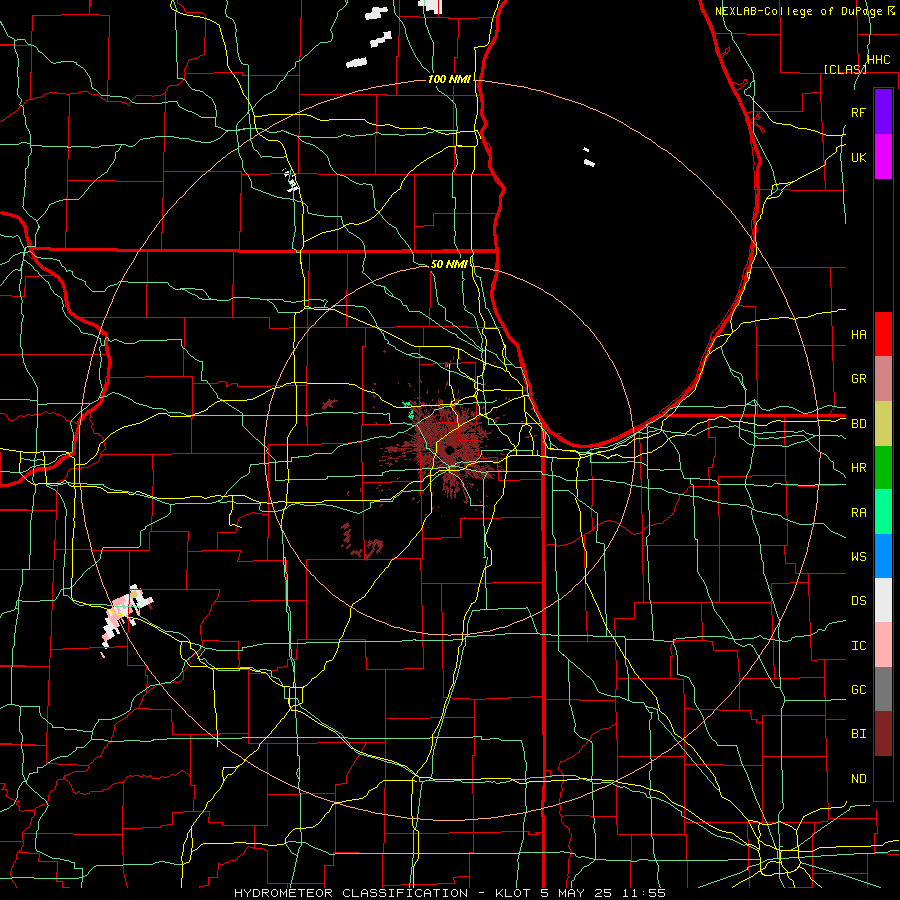
Task: Click the '100 NMI' range ring label
Action: 449,79
